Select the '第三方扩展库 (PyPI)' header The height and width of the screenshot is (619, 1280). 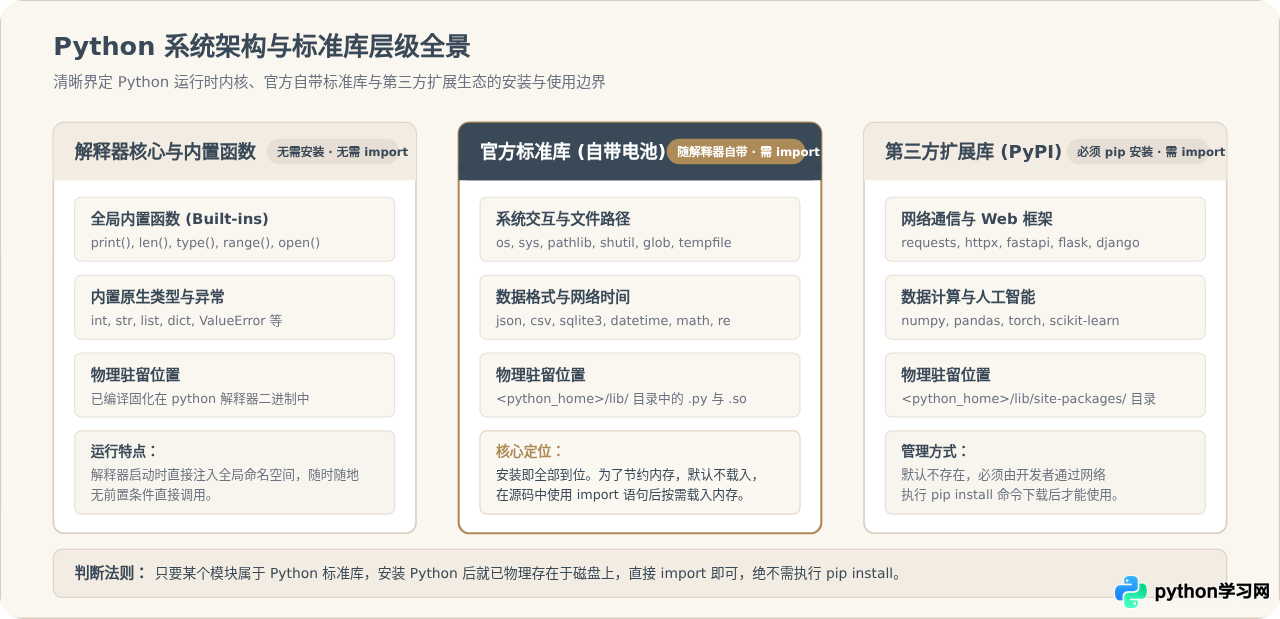(x=973, y=152)
